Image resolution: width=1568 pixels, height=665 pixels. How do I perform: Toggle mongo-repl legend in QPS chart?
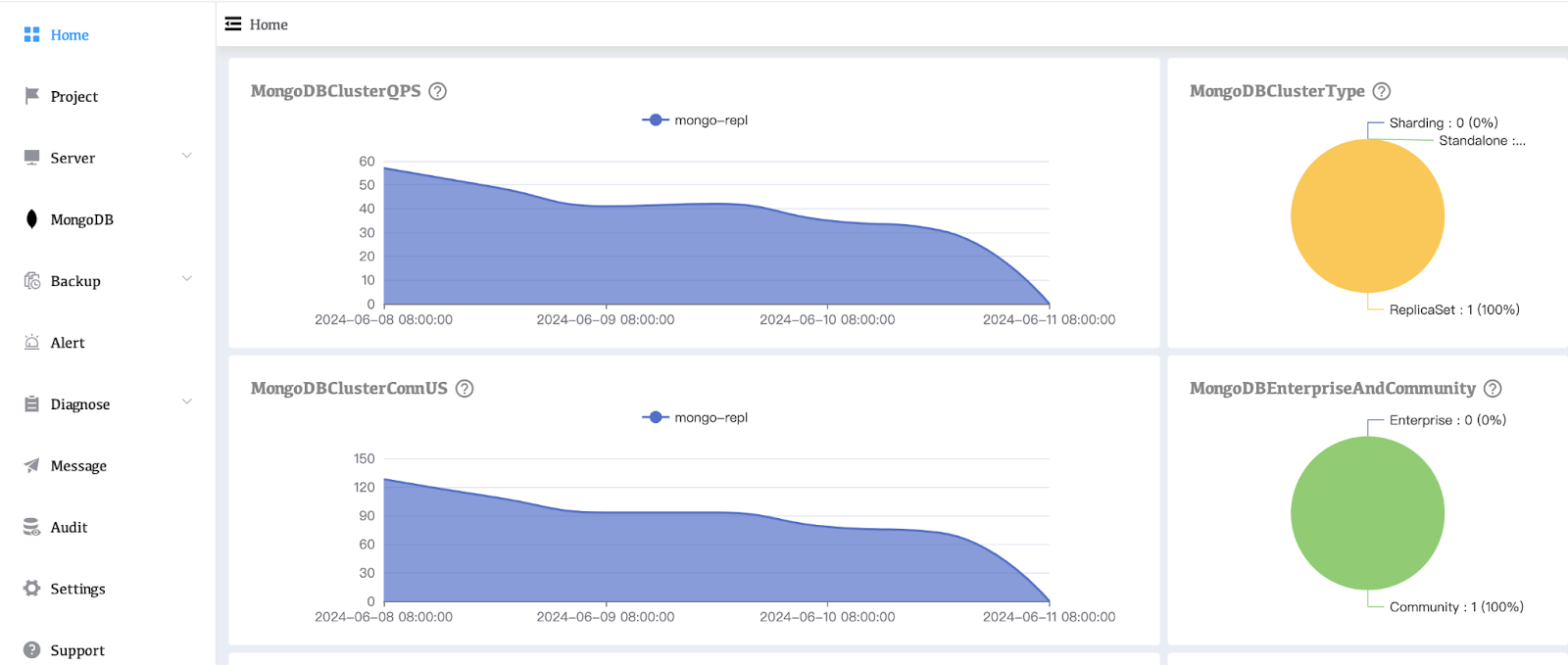point(695,120)
